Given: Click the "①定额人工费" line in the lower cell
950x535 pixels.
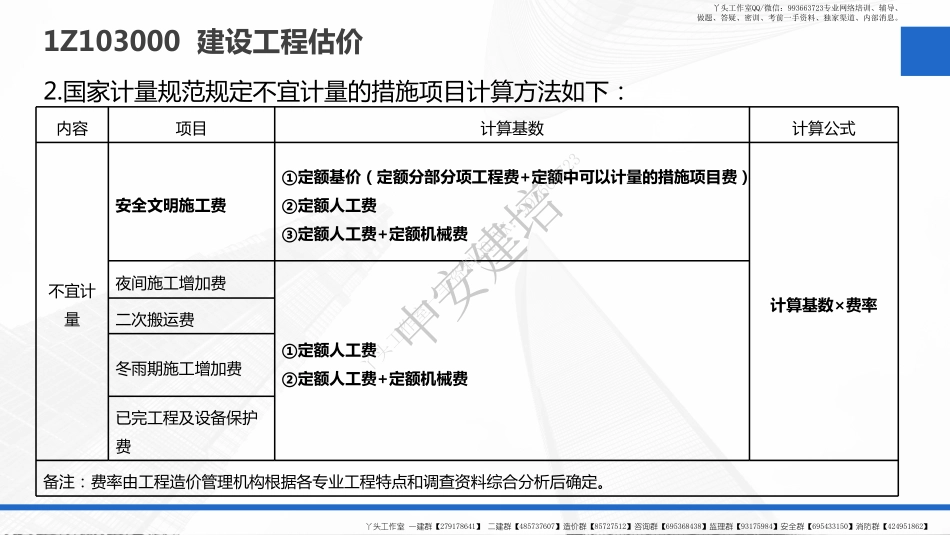Looking at the screenshot, I should [329, 350].
